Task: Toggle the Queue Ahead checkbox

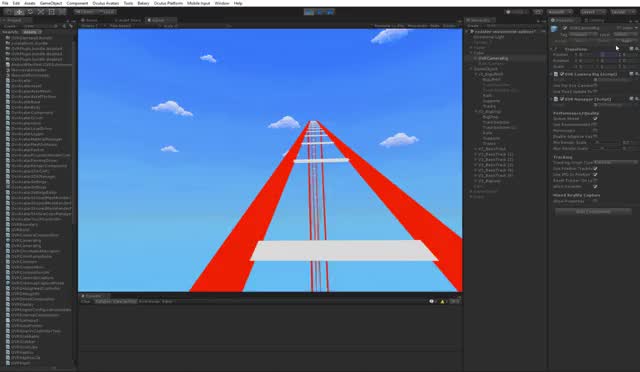Action: tap(595, 118)
